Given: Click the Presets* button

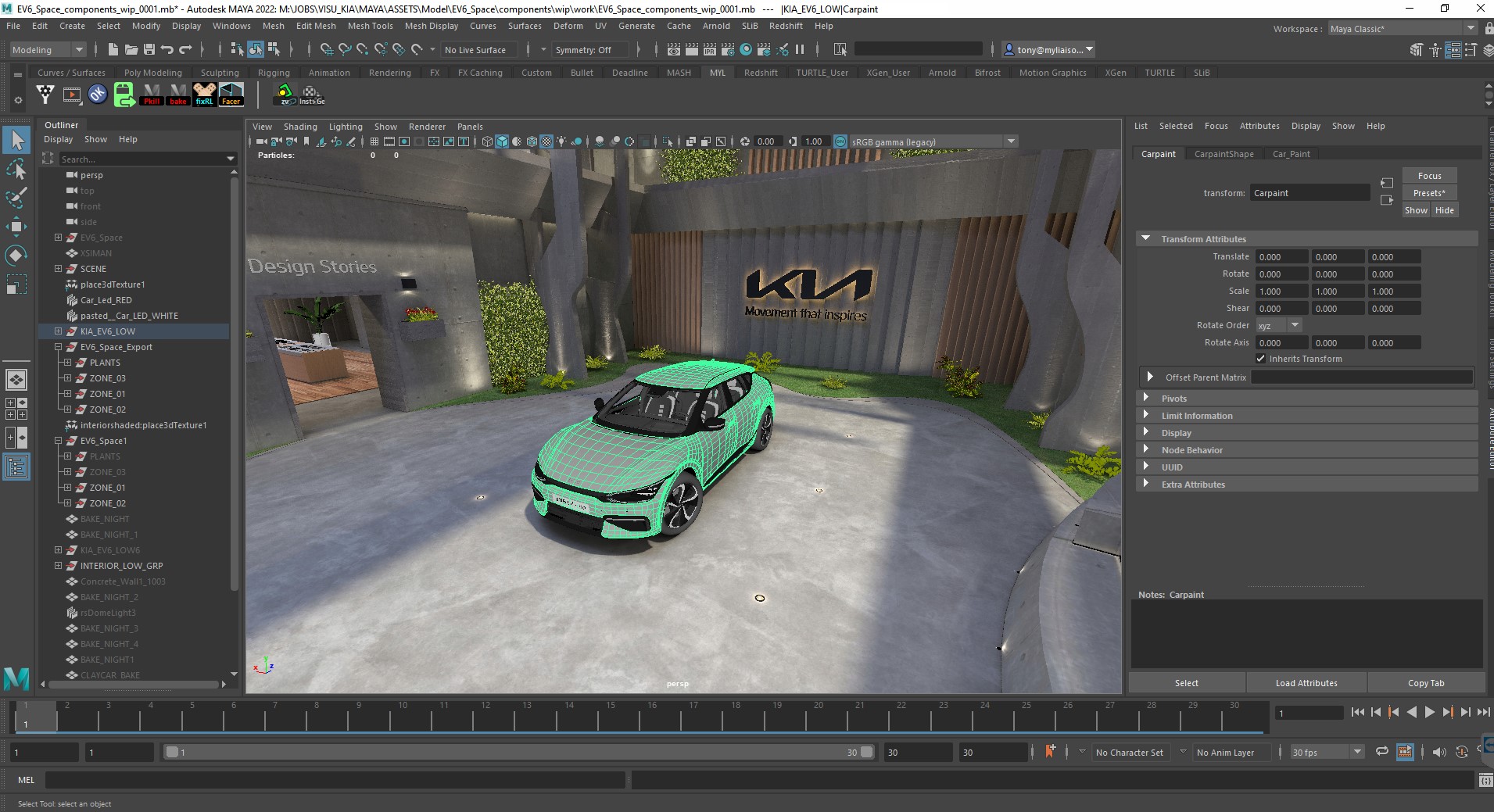Looking at the screenshot, I should point(1429,193).
